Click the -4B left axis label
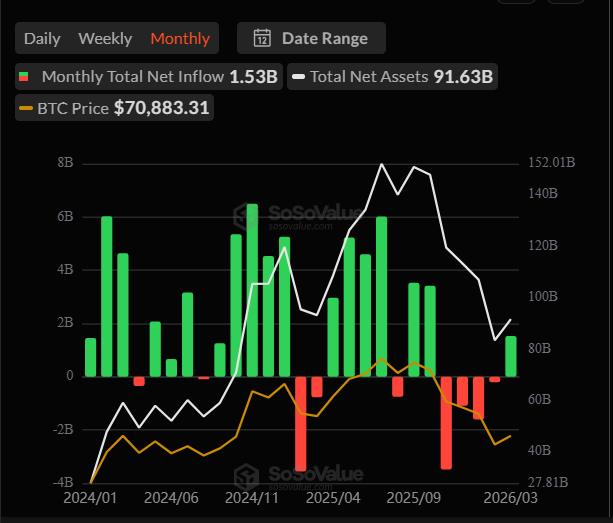Screen dimensions: 613x523 tap(63, 482)
